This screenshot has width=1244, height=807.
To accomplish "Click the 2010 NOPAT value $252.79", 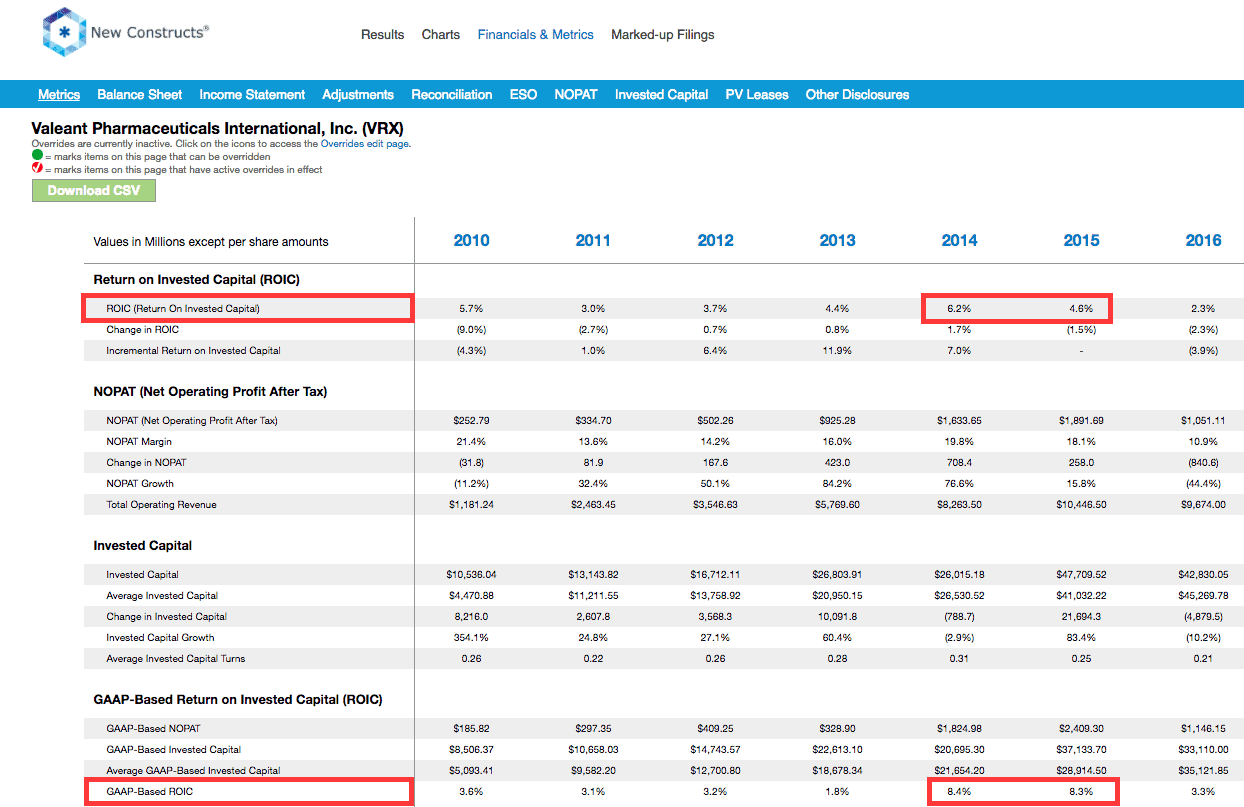I will [x=472, y=420].
